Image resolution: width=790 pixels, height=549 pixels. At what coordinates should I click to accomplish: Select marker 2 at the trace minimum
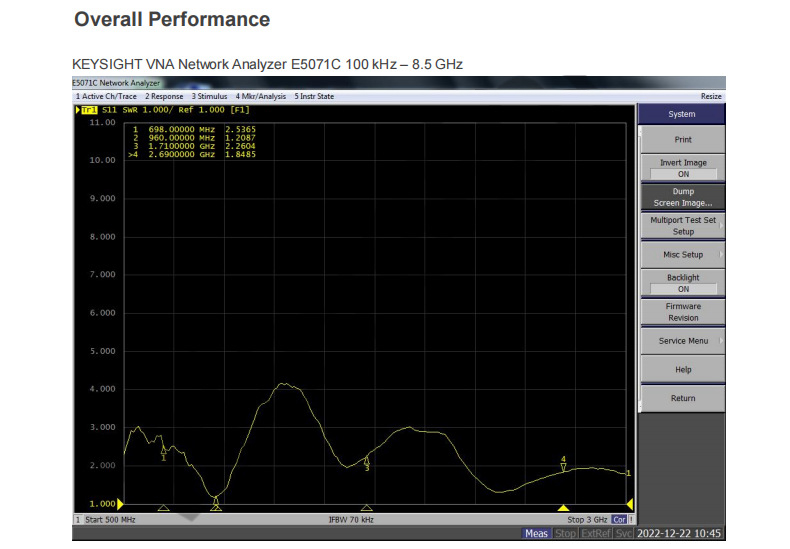tap(215, 498)
